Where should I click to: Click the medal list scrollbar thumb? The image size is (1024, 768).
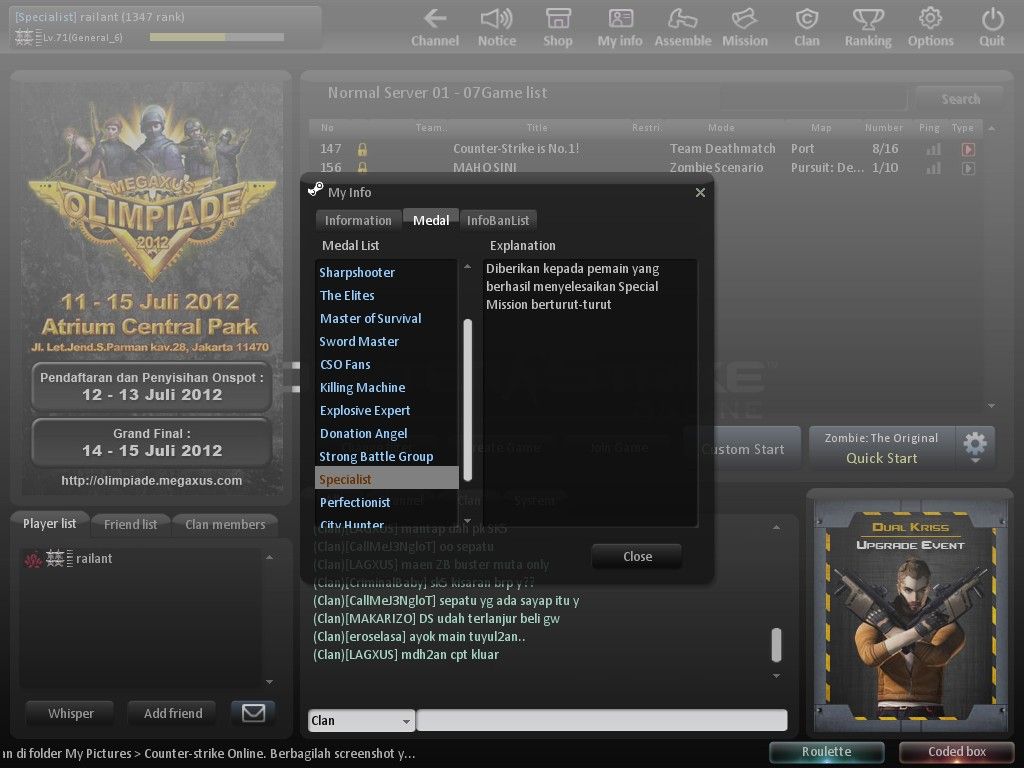[468, 400]
